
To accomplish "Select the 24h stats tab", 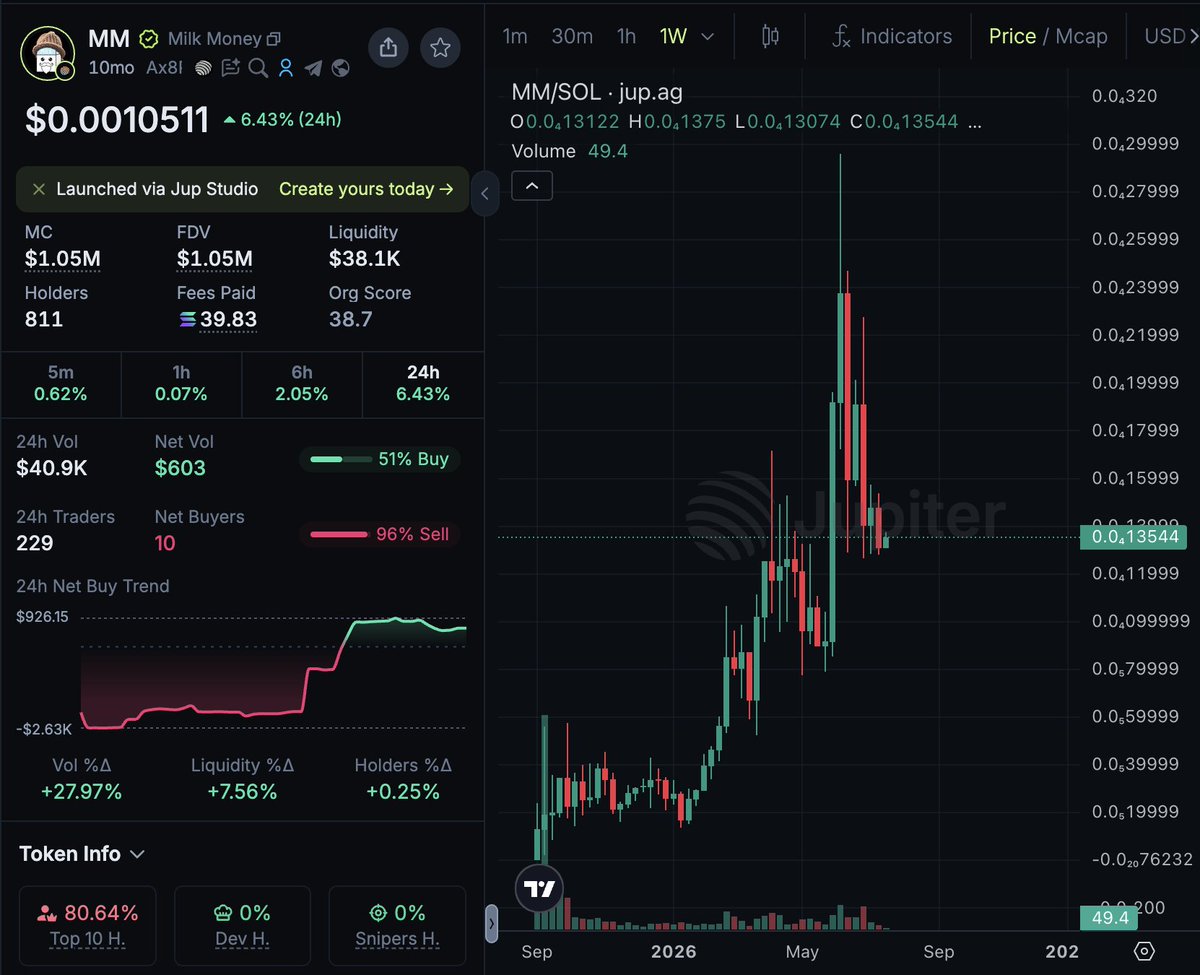I will [x=423, y=383].
